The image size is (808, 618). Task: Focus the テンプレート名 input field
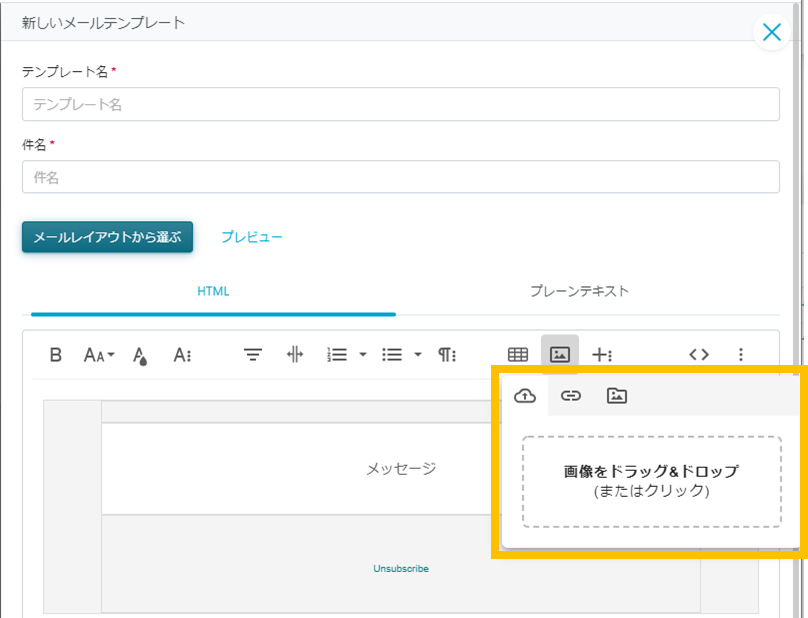pyautogui.click(x=400, y=104)
